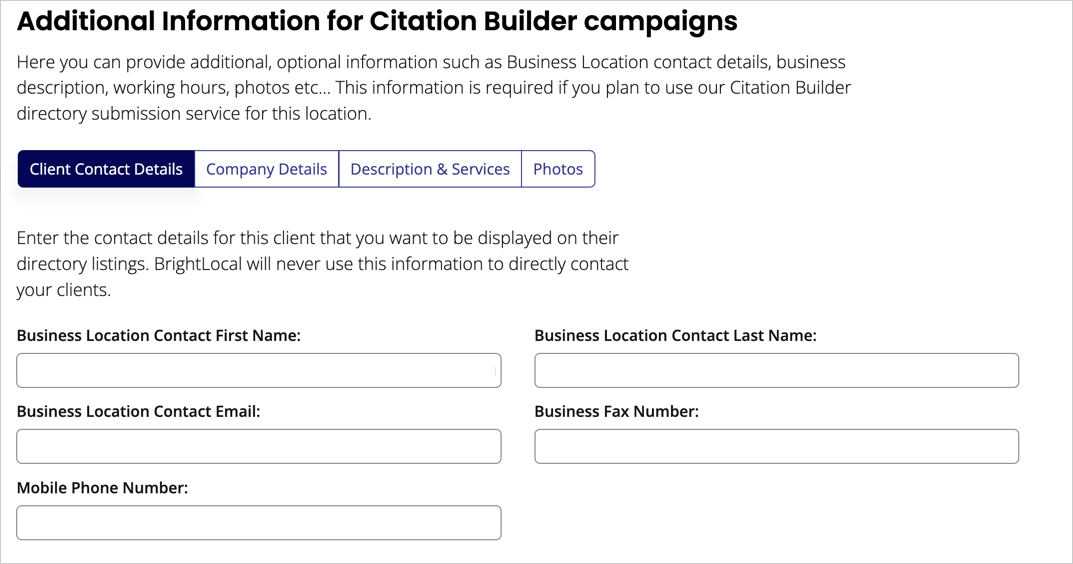
Task: Click the Business Fax Number label
Action: (x=617, y=411)
